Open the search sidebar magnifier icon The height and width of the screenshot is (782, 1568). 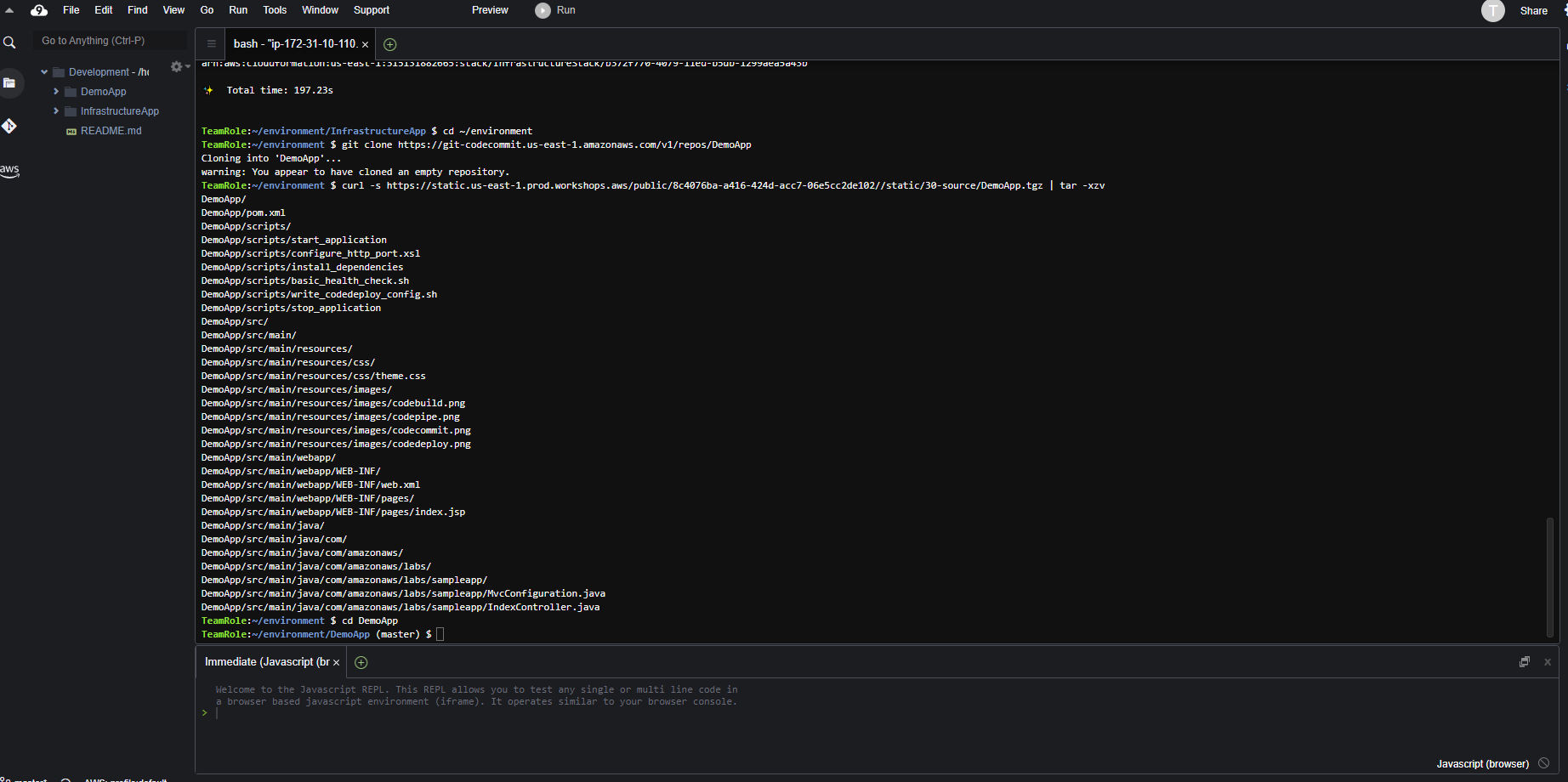coord(9,42)
